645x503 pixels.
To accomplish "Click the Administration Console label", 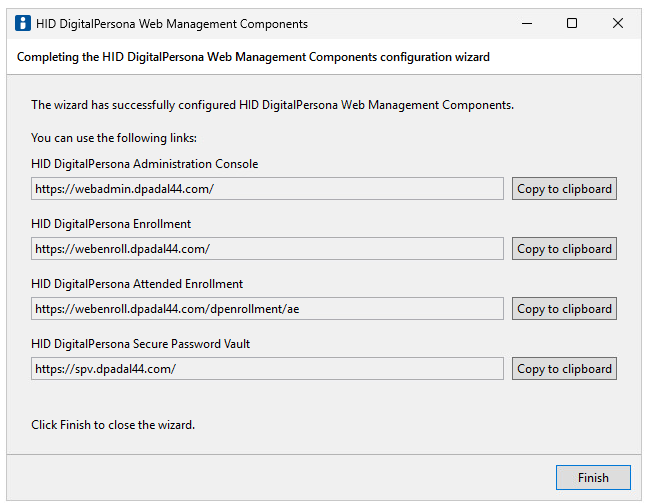I will (145, 164).
